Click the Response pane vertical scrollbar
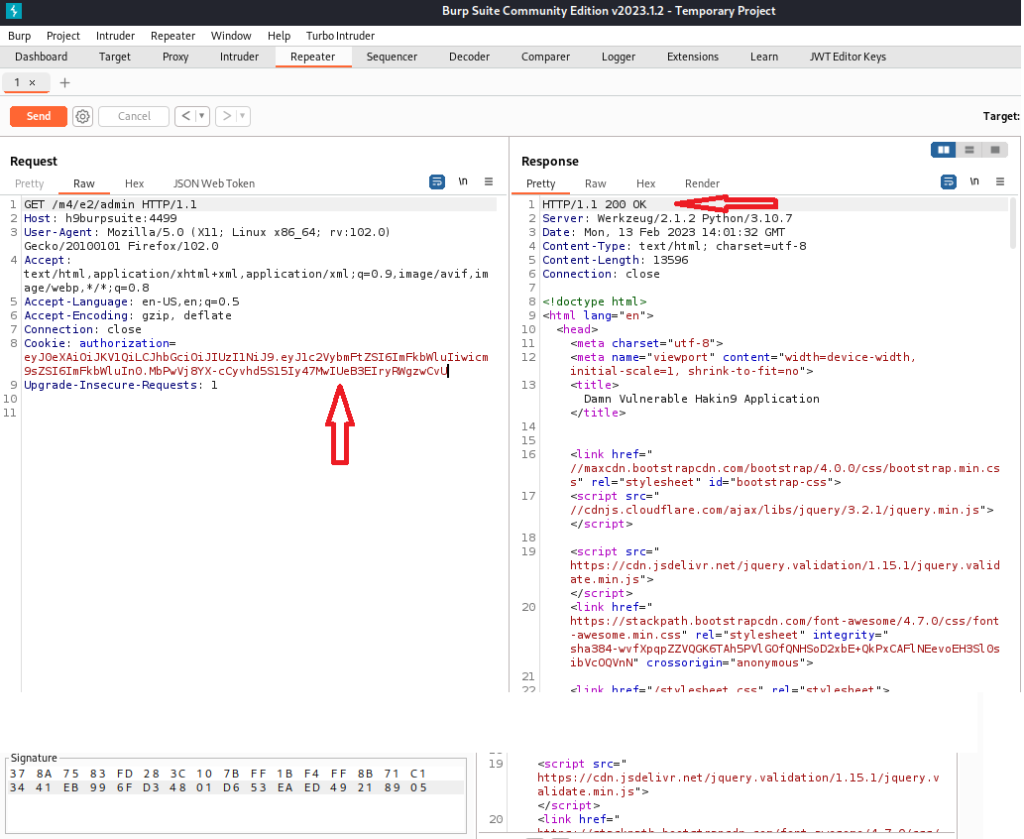Viewport: 1024px width, 839px height. pos(1013,223)
